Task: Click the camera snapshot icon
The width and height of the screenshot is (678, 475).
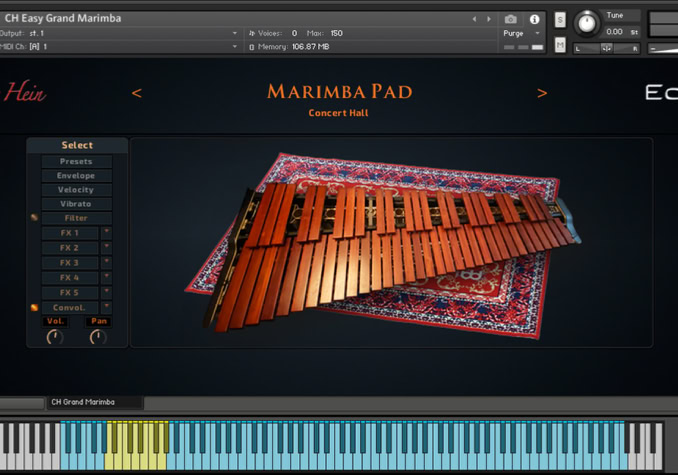Action: pos(511,19)
